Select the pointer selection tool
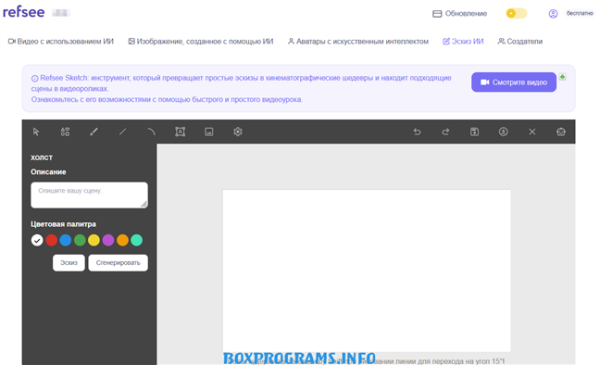Image resolution: width=600 pixels, height=365 pixels. tap(36, 132)
